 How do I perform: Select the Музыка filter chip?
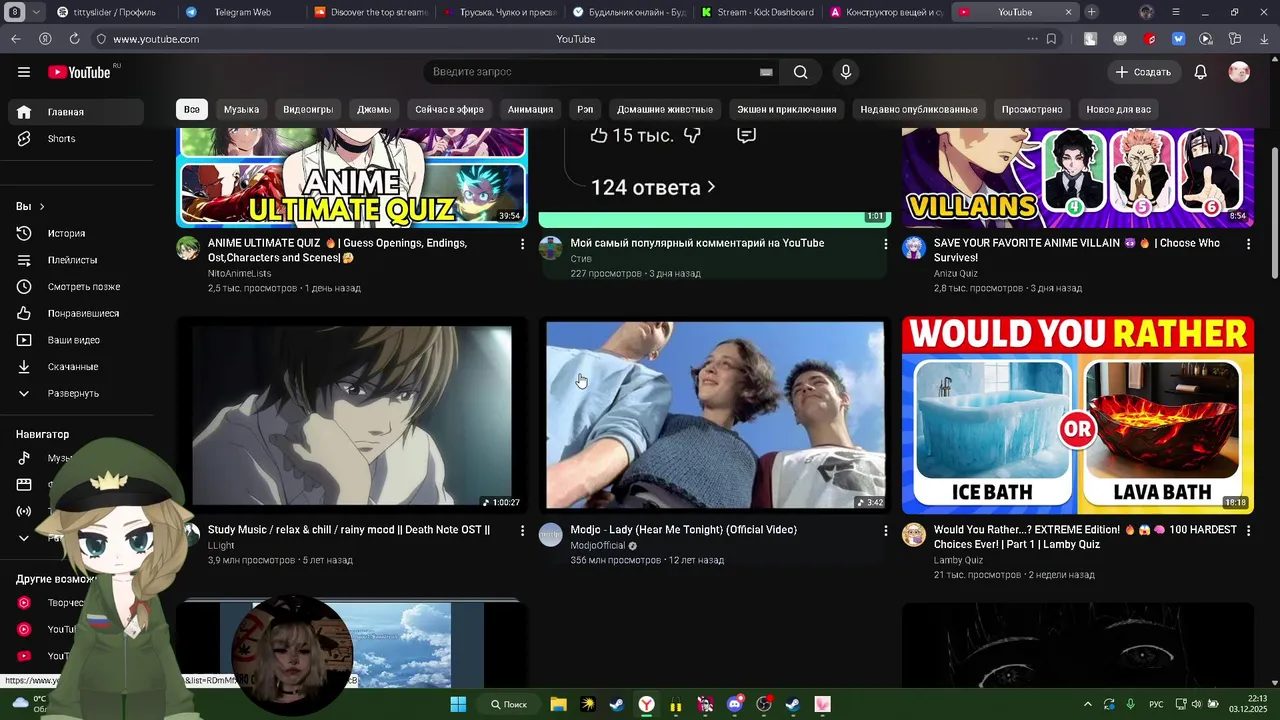[x=241, y=109]
